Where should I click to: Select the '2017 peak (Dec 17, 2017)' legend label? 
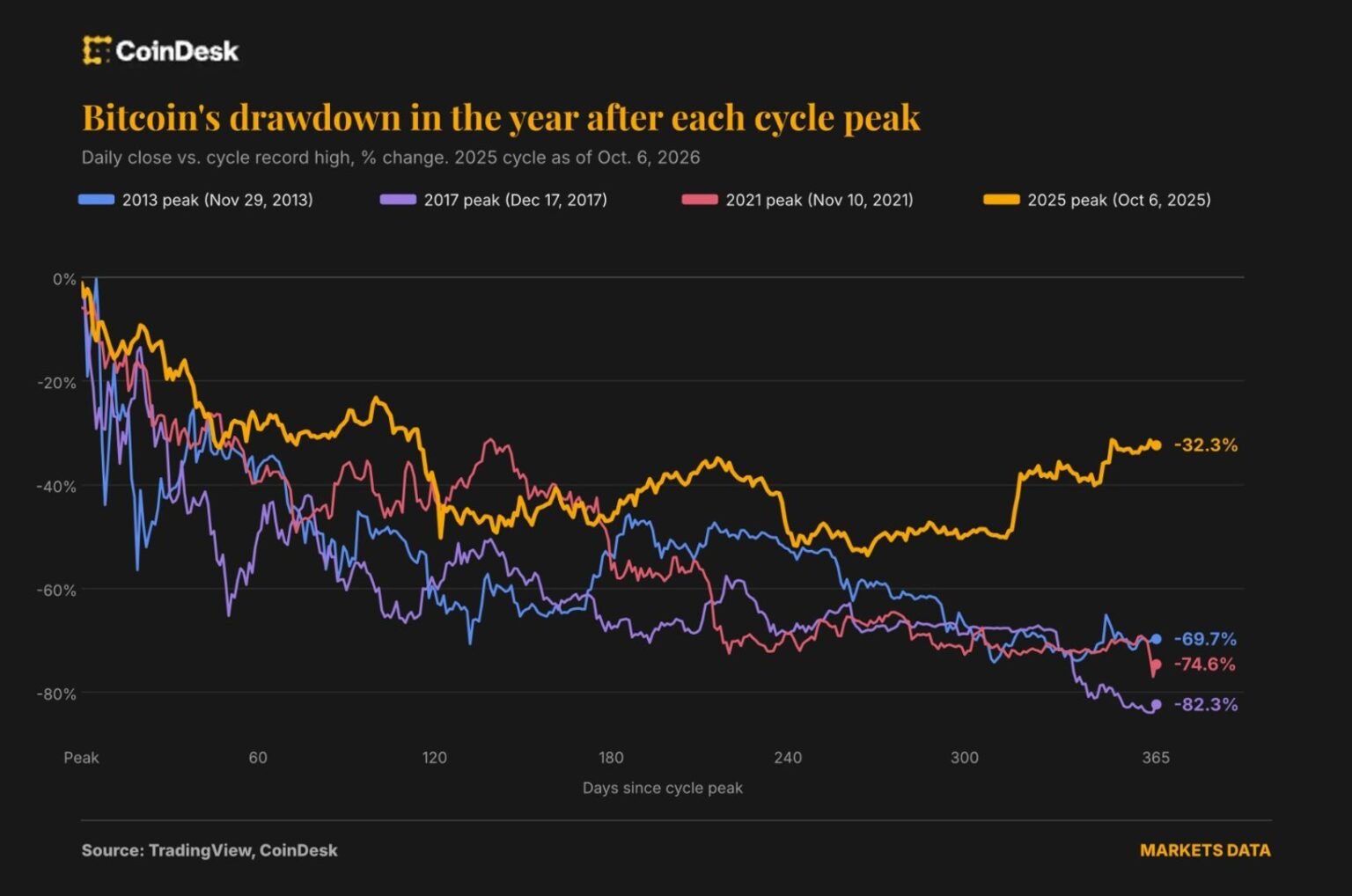pyautogui.click(x=516, y=200)
